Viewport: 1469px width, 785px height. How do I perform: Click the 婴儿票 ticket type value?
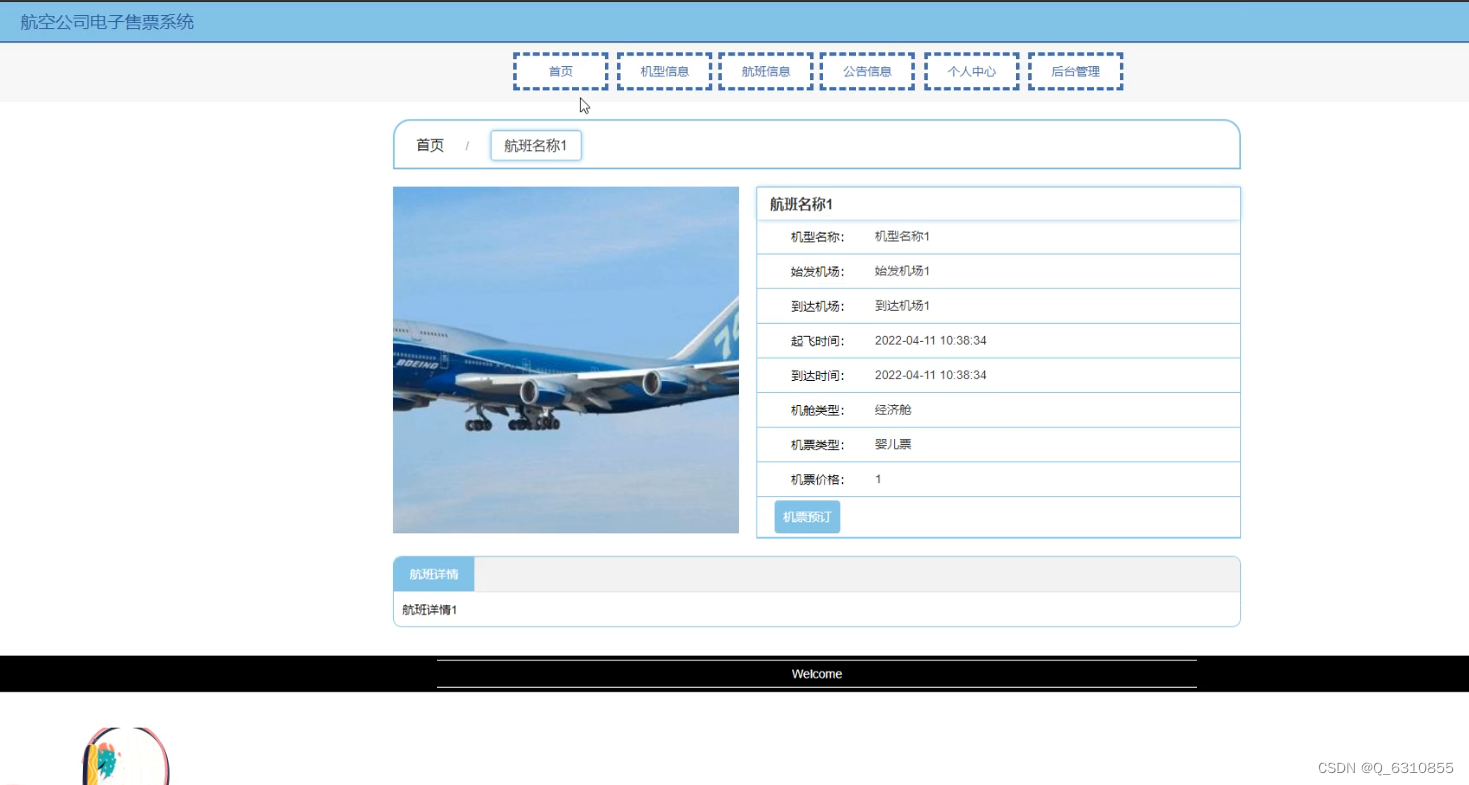[893, 444]
